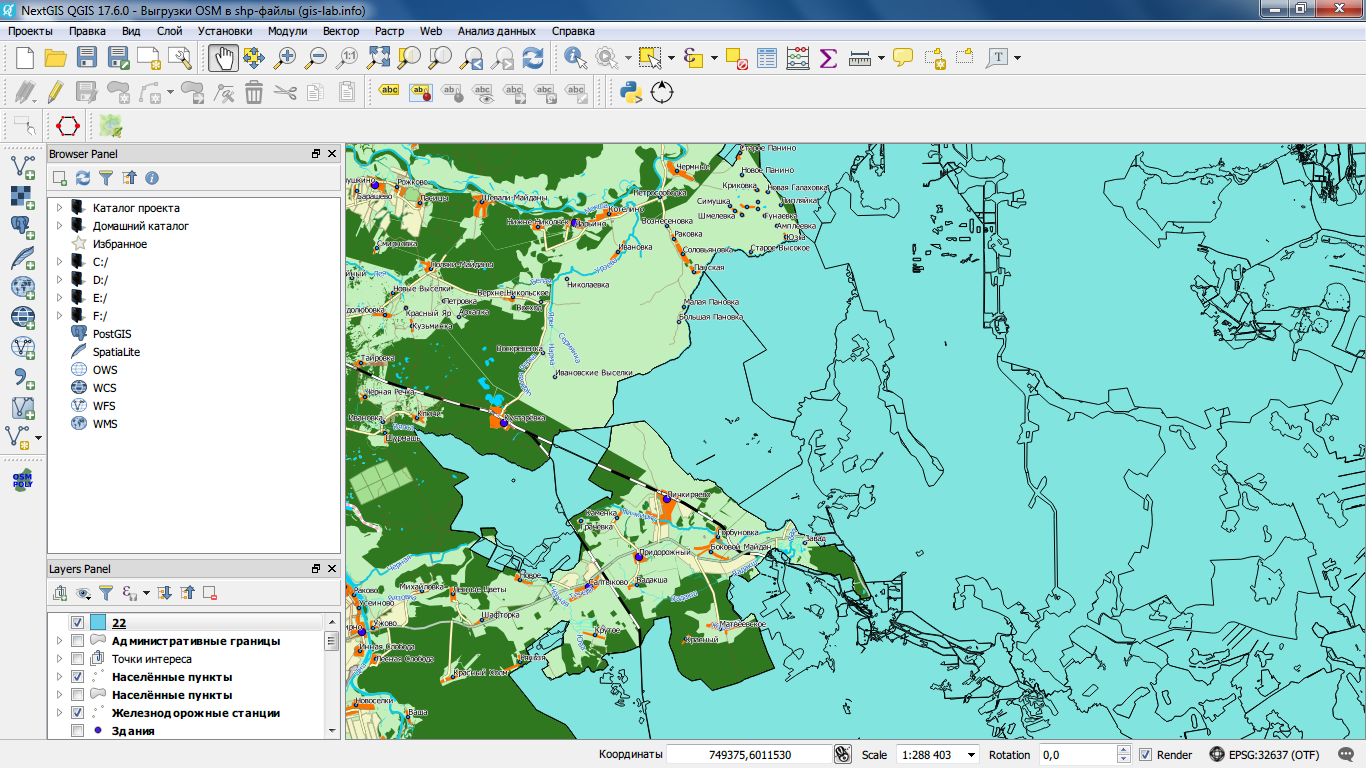
Task: Open the attribute table icon
Action: pos(767,58)
